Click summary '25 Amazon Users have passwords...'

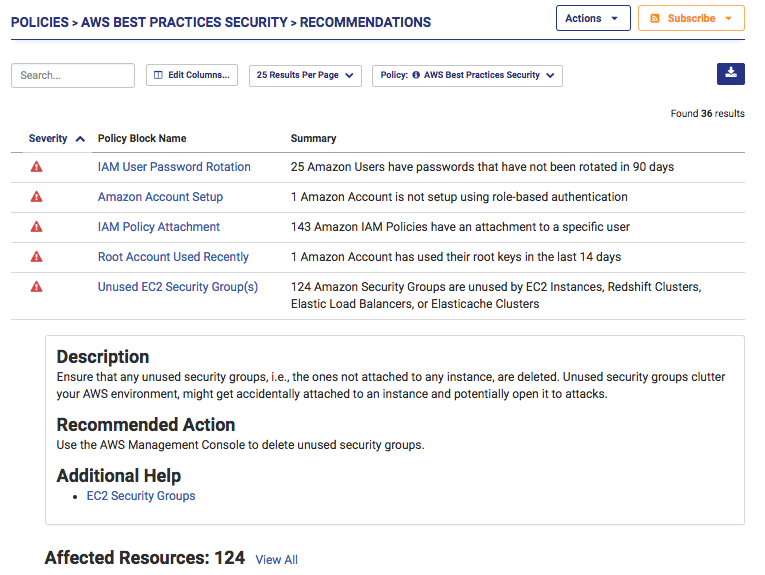[x=483, y=167]
